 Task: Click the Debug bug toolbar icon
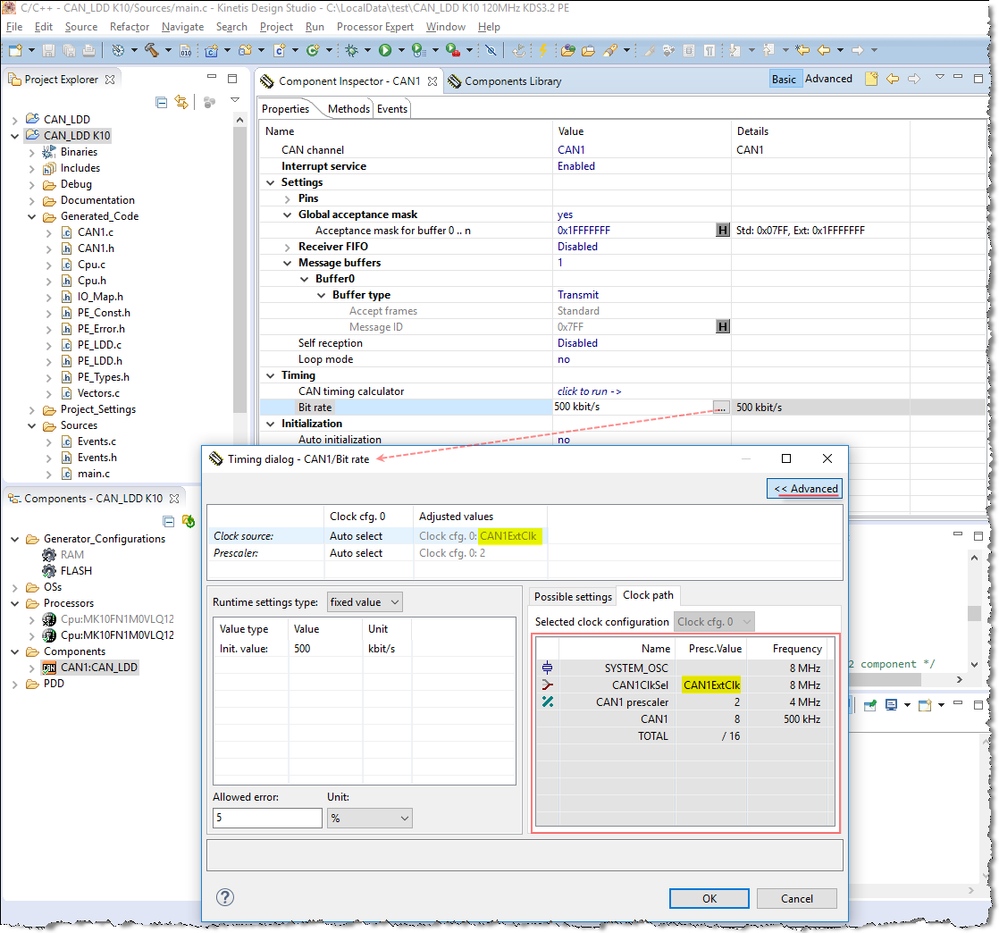pyautogui.click(x=351, y=50)
